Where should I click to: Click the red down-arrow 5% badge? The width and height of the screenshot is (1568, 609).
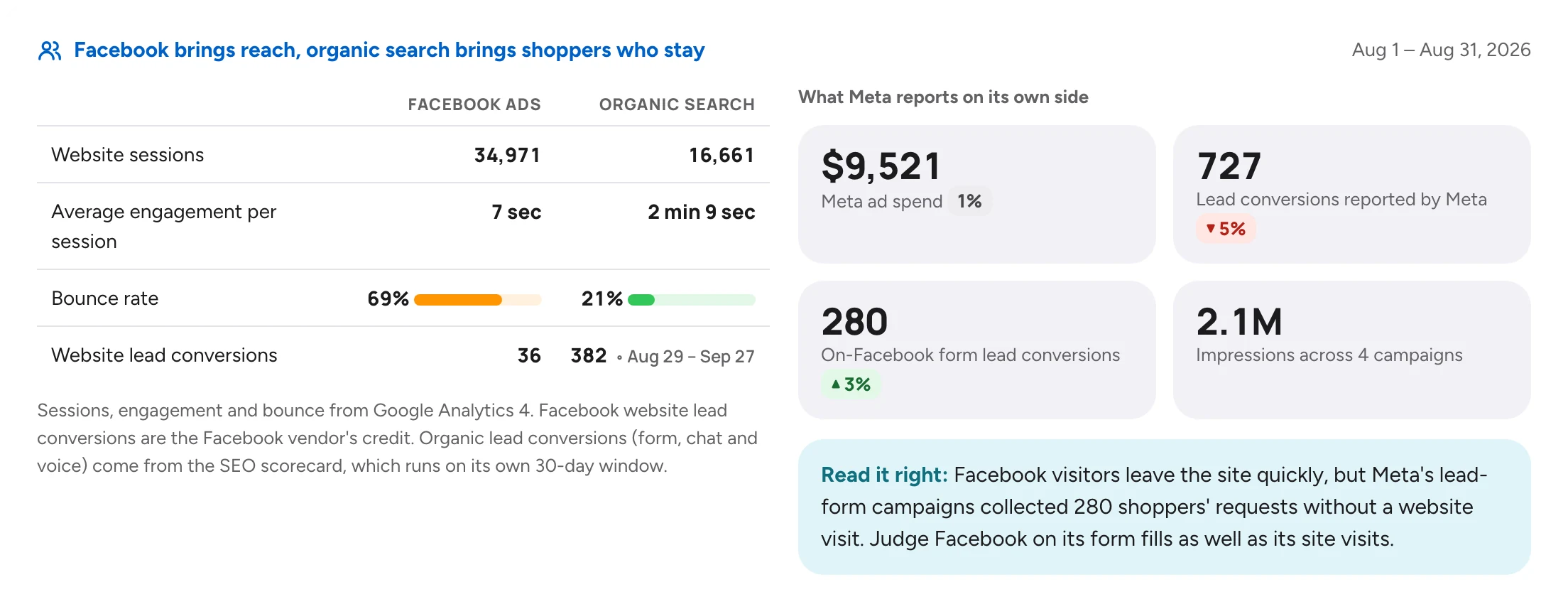[x=1226, y=229]
